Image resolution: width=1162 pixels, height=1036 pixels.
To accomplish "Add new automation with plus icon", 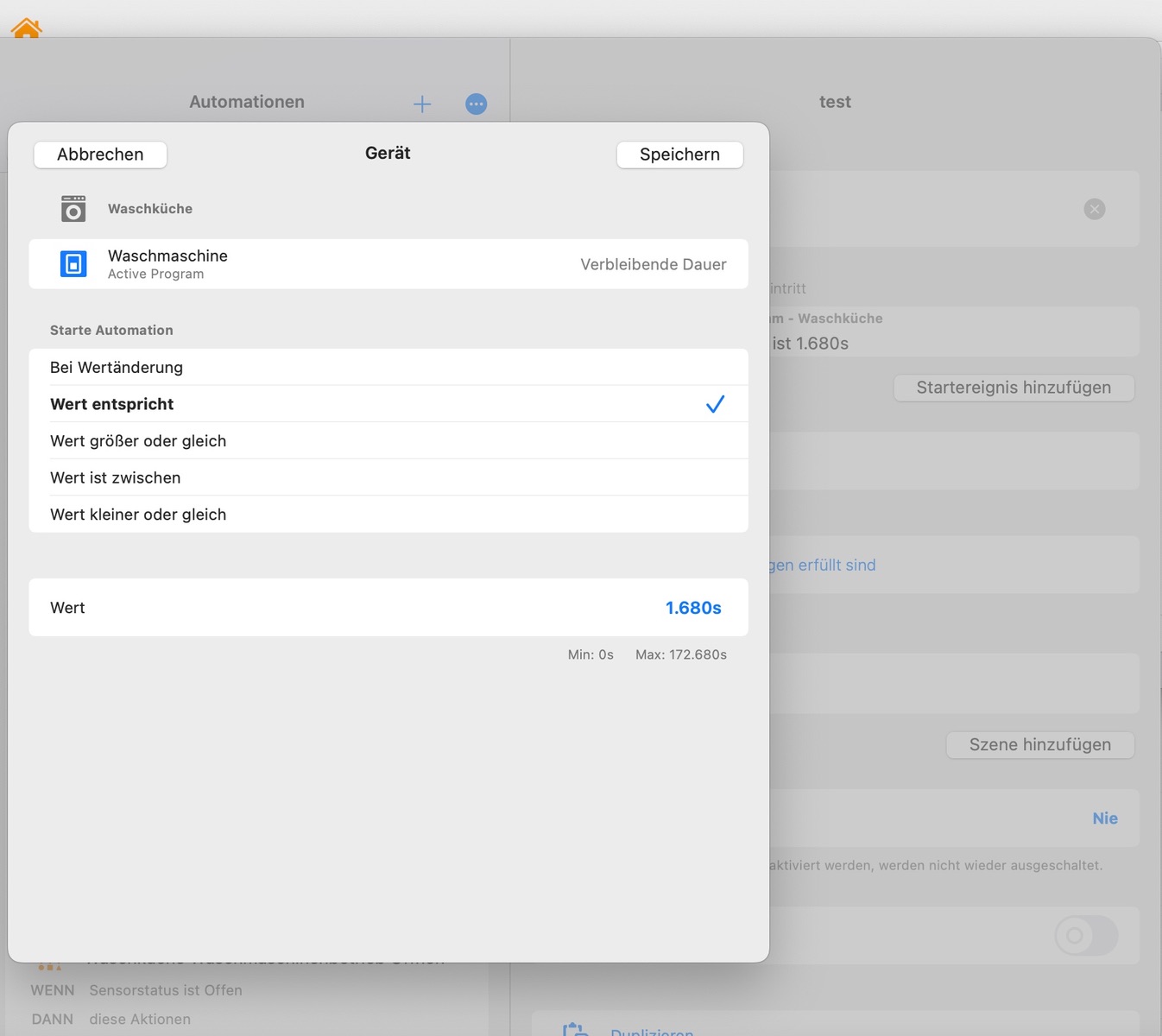I will coord(422,104).
